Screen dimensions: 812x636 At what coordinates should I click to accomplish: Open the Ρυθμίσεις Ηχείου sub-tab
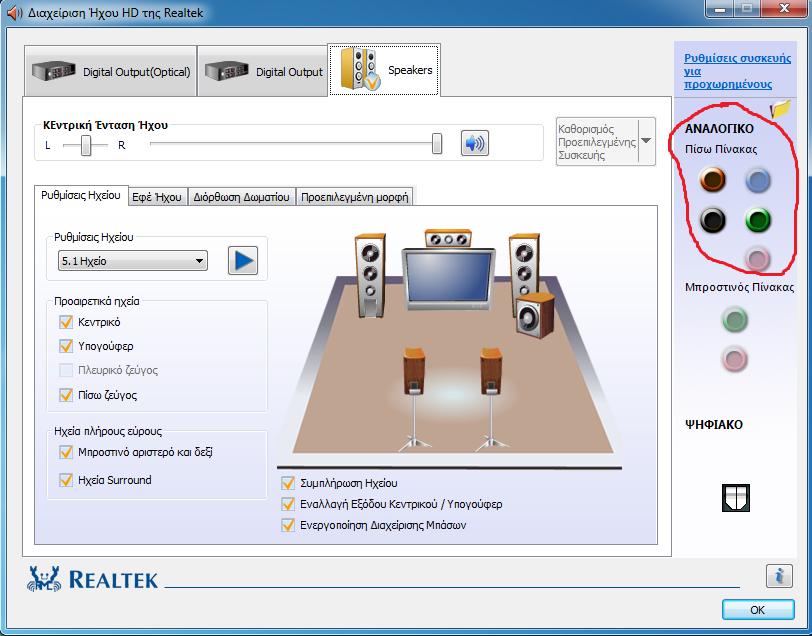[x=81, y=196]
